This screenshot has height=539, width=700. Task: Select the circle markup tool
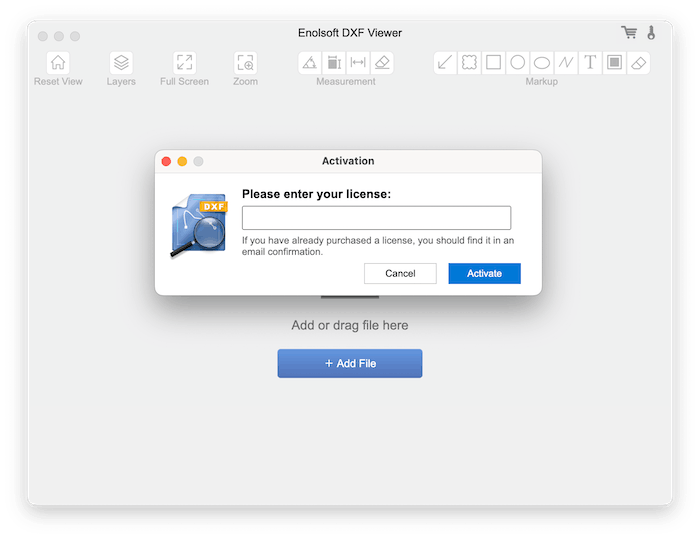pyautogui.click(x=518, y=63)
